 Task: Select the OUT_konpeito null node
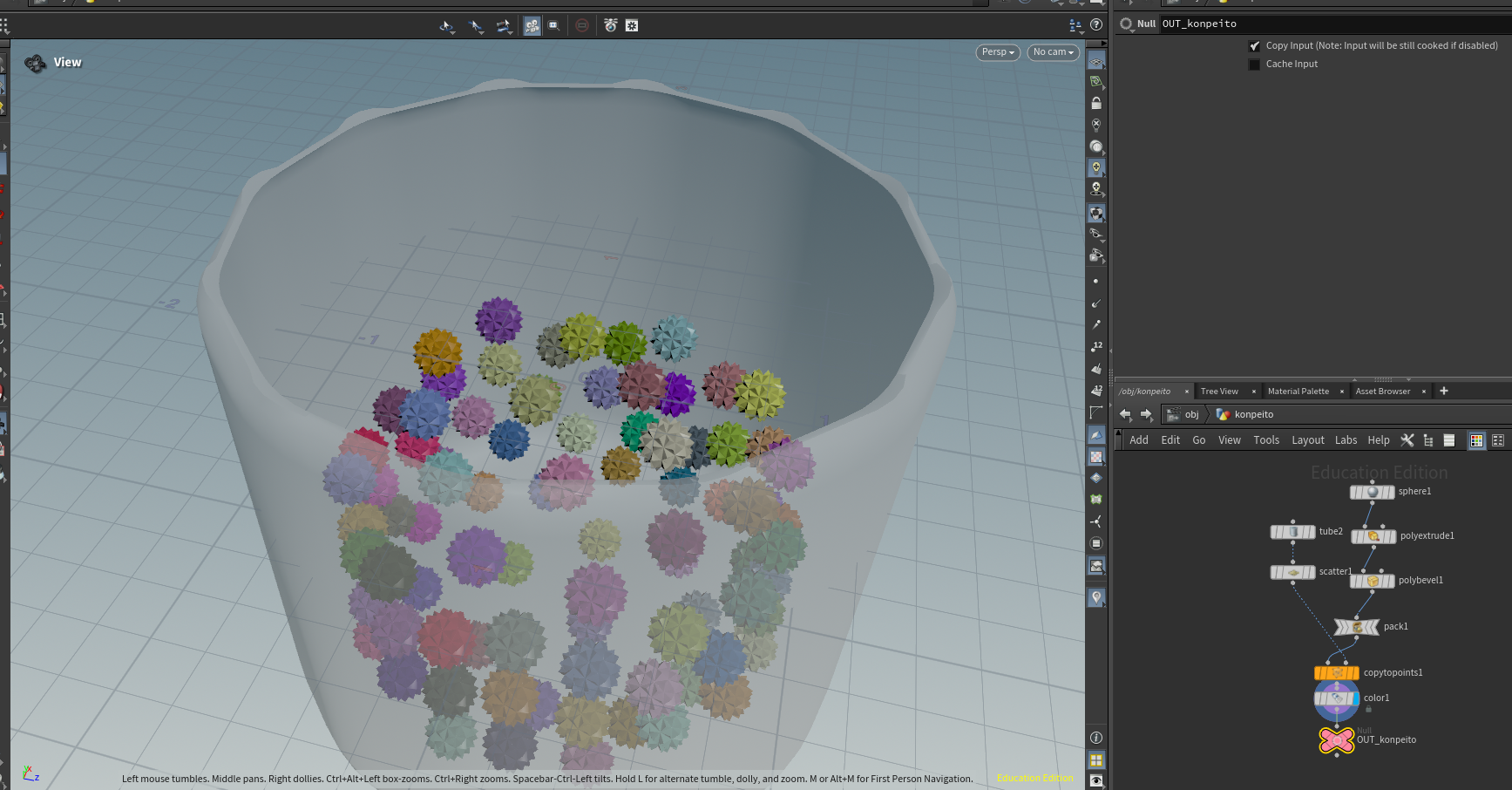point(1337,739)
